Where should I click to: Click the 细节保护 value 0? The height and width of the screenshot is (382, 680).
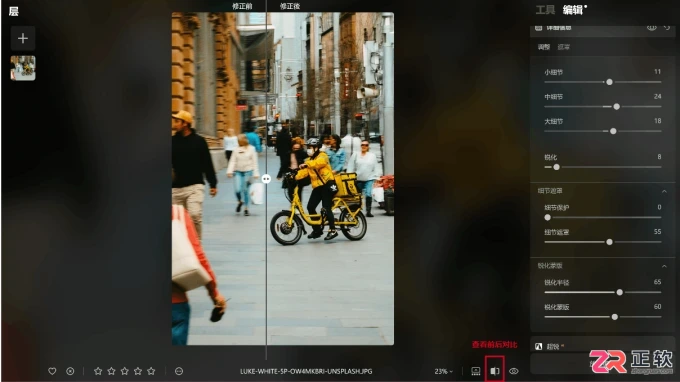click(x=659, y=207)
